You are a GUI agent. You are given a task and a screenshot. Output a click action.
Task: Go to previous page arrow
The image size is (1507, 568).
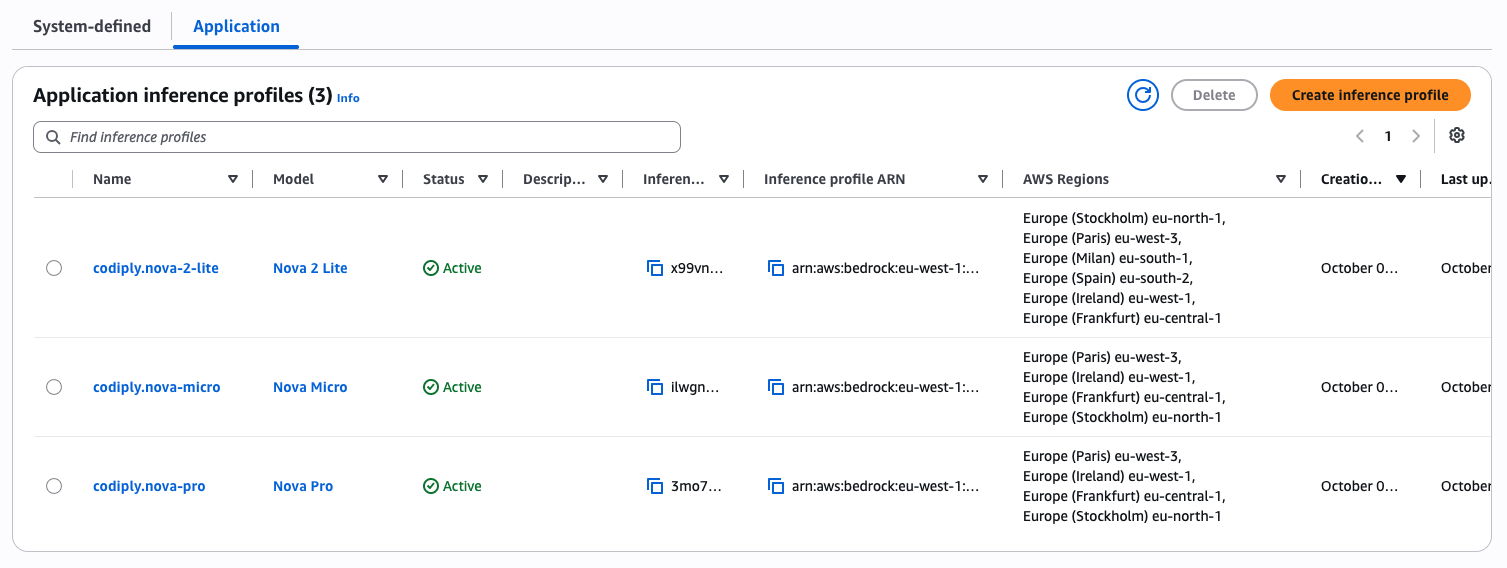coord(1360,136)
